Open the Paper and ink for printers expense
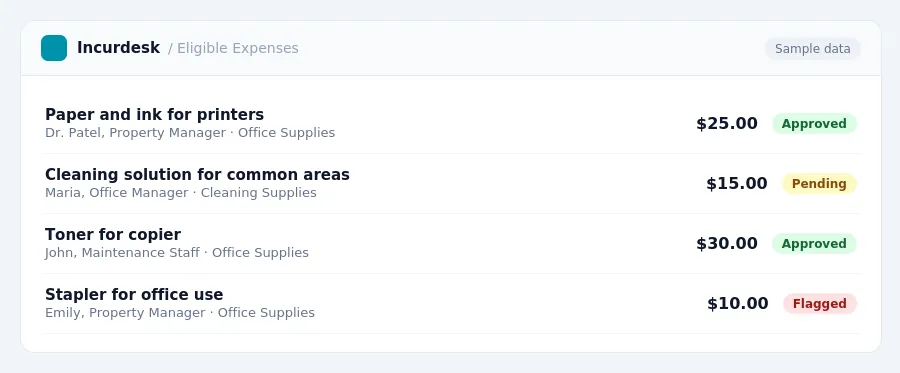900x373 pixels. (x=451, y=123)
